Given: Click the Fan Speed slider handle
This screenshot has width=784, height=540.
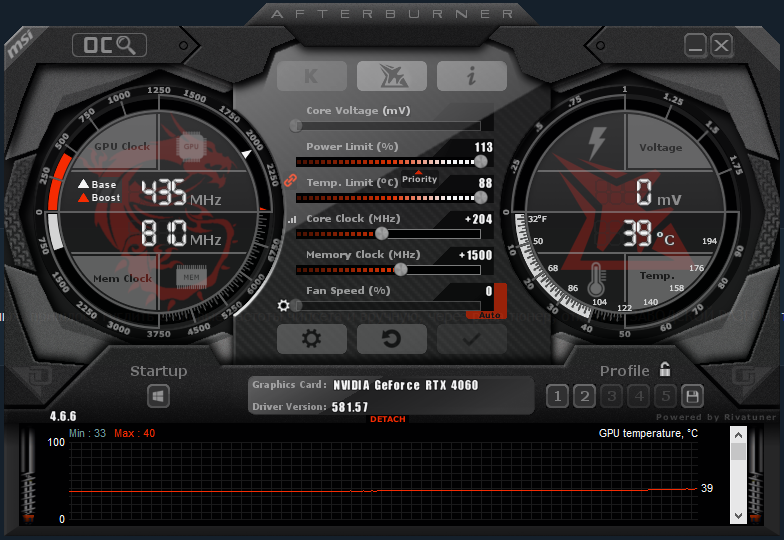Looking at the screenshot, I should coord(296,305).
